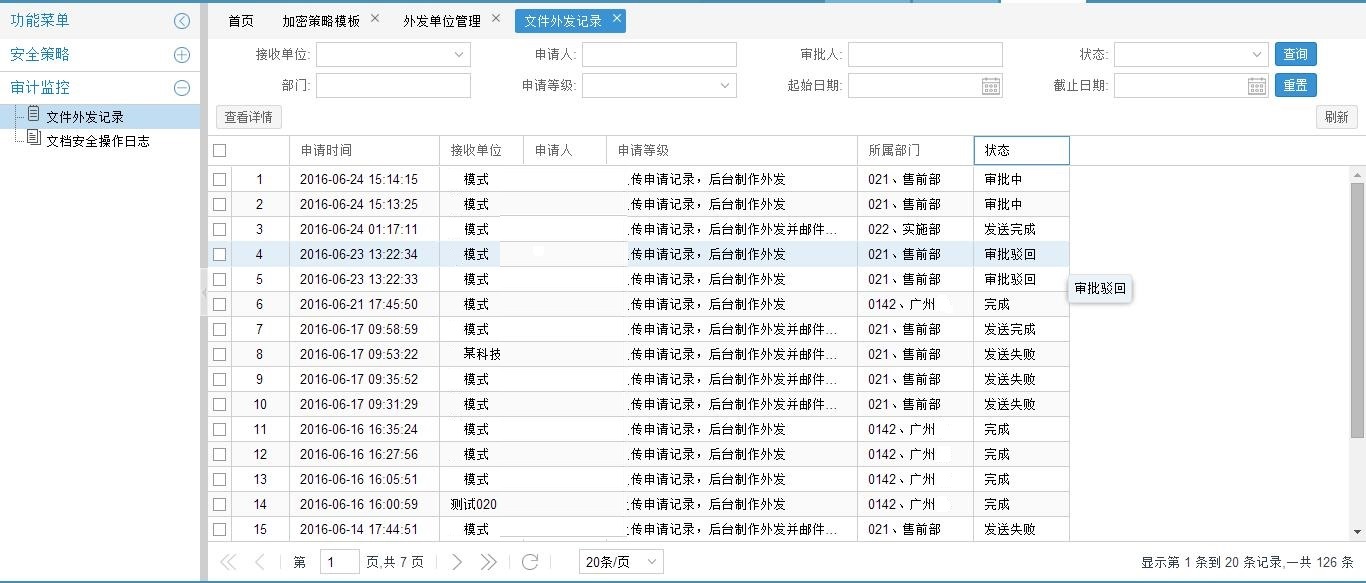
Task: Click inside the page number input field
Action: [x=339, y=562]
